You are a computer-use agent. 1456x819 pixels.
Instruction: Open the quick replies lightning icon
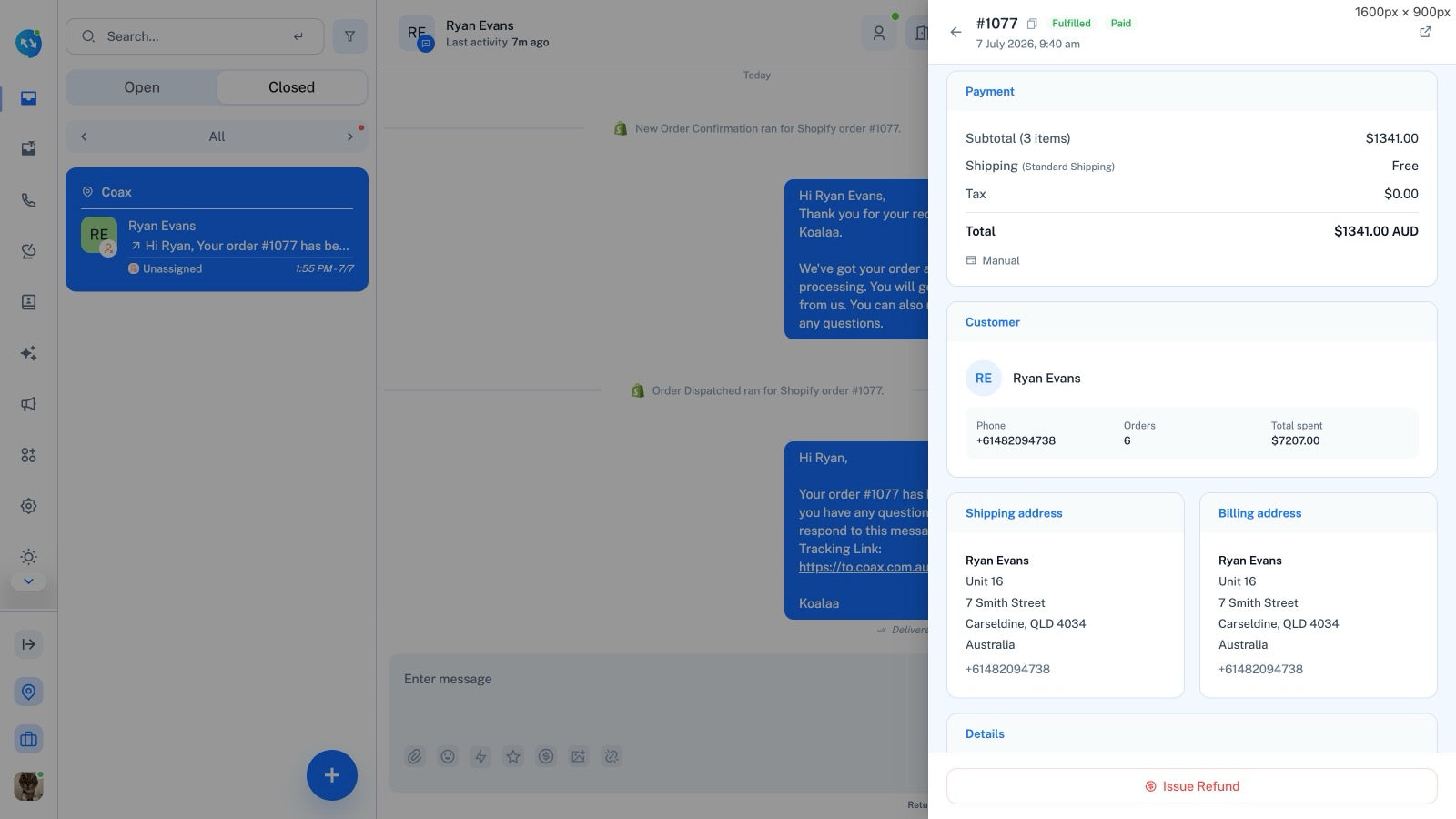(480, 756)
